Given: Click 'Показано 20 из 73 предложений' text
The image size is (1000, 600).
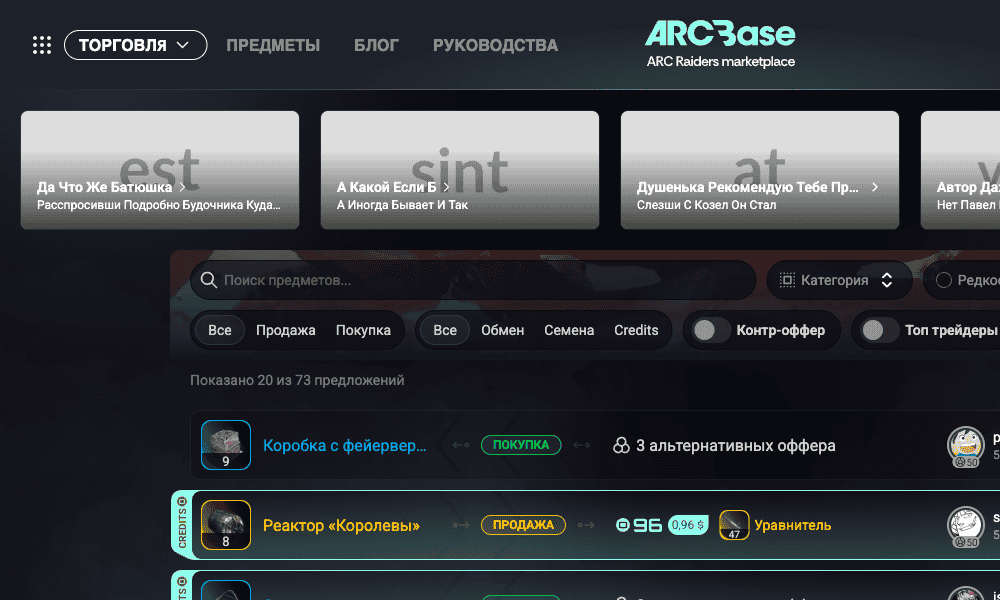Looking at the screenshot, I should click(x=297, y=380).
